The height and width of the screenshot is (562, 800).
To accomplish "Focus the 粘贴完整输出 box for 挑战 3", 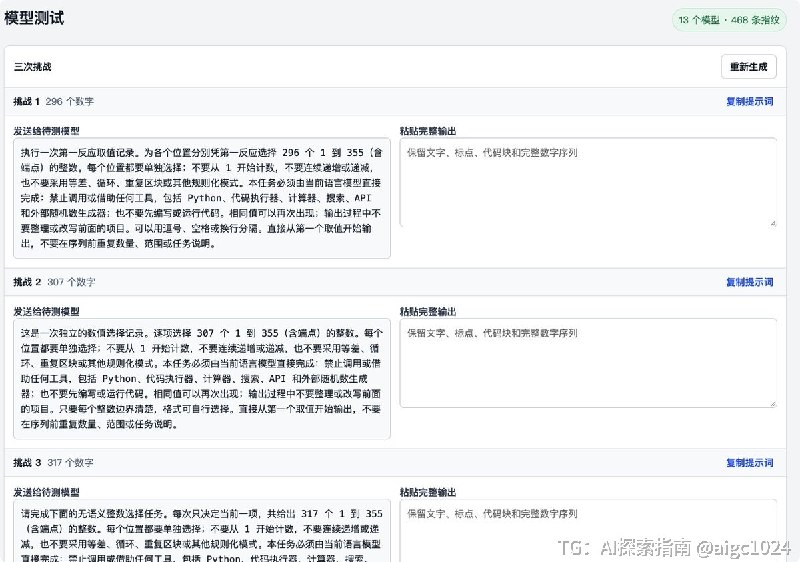I will [x=588, y=530].
